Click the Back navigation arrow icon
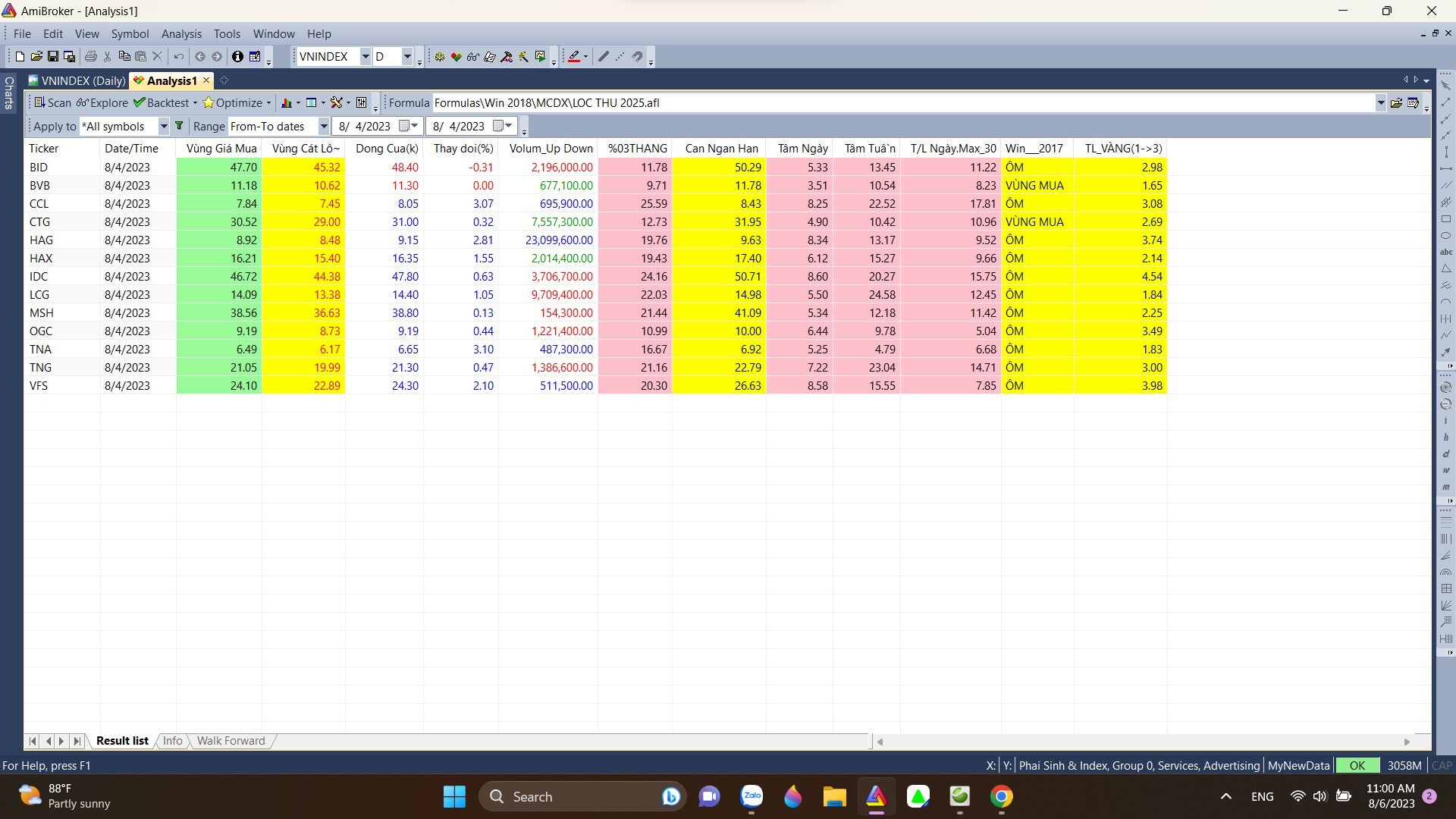 [200, 56]
